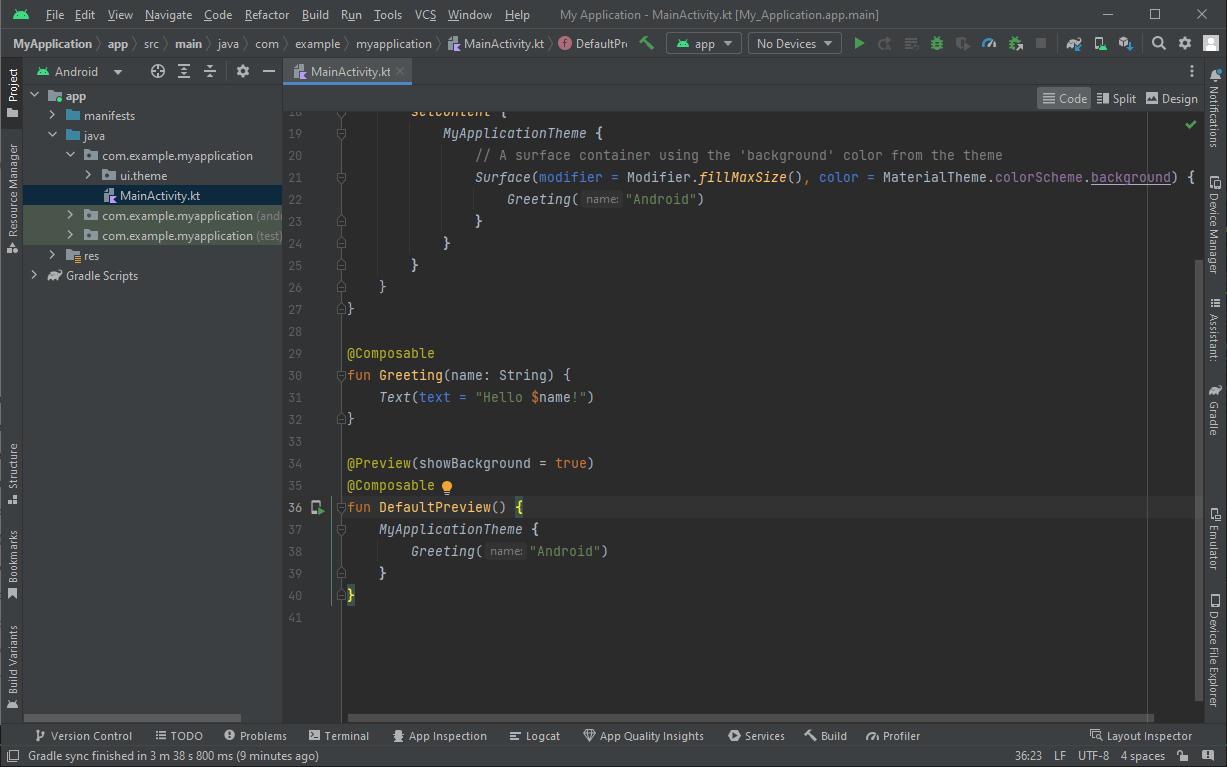Viewport: 1227px width, 767px height.
Task: Click the tool window quick-access icon at bottom left
Action: click(12, 756)
